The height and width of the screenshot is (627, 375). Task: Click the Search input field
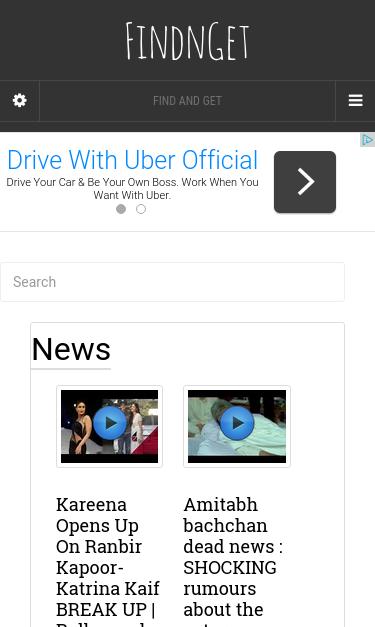coord(172,282)
